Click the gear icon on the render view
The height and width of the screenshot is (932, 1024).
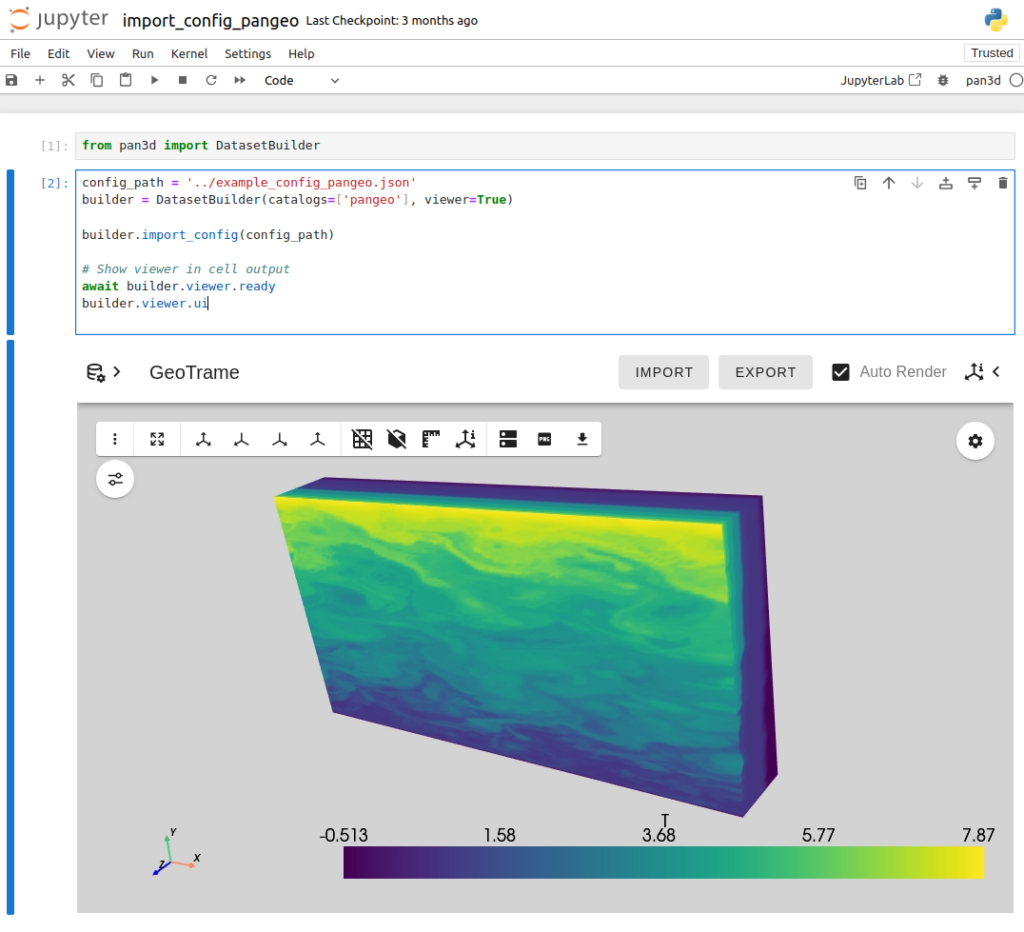point(975,441)
